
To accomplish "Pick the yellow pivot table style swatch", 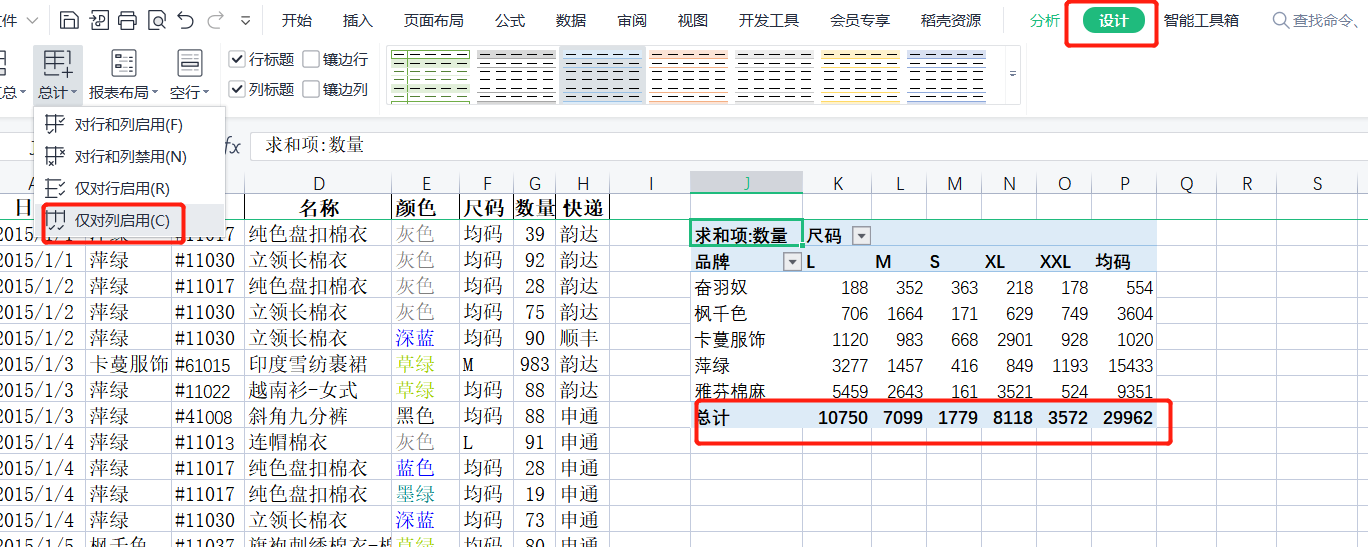I will (x=860, y=75).
